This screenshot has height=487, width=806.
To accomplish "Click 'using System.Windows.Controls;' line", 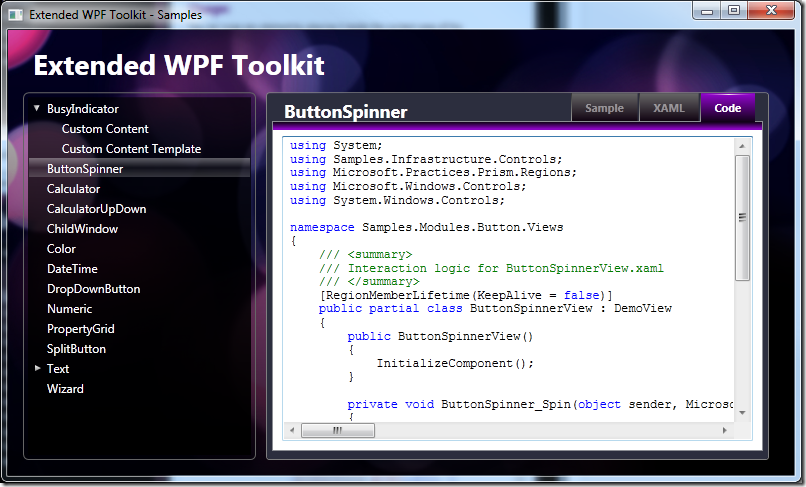I will pos(397,200).
